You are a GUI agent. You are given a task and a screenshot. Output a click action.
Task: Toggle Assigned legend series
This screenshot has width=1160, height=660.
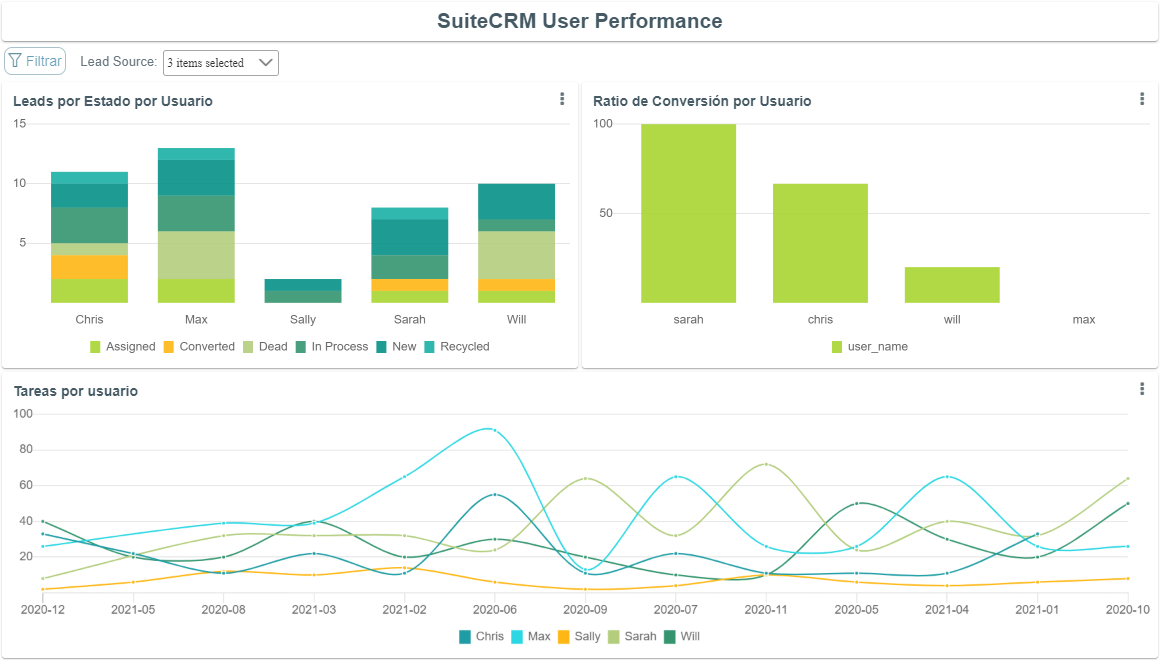pos(123,347)
